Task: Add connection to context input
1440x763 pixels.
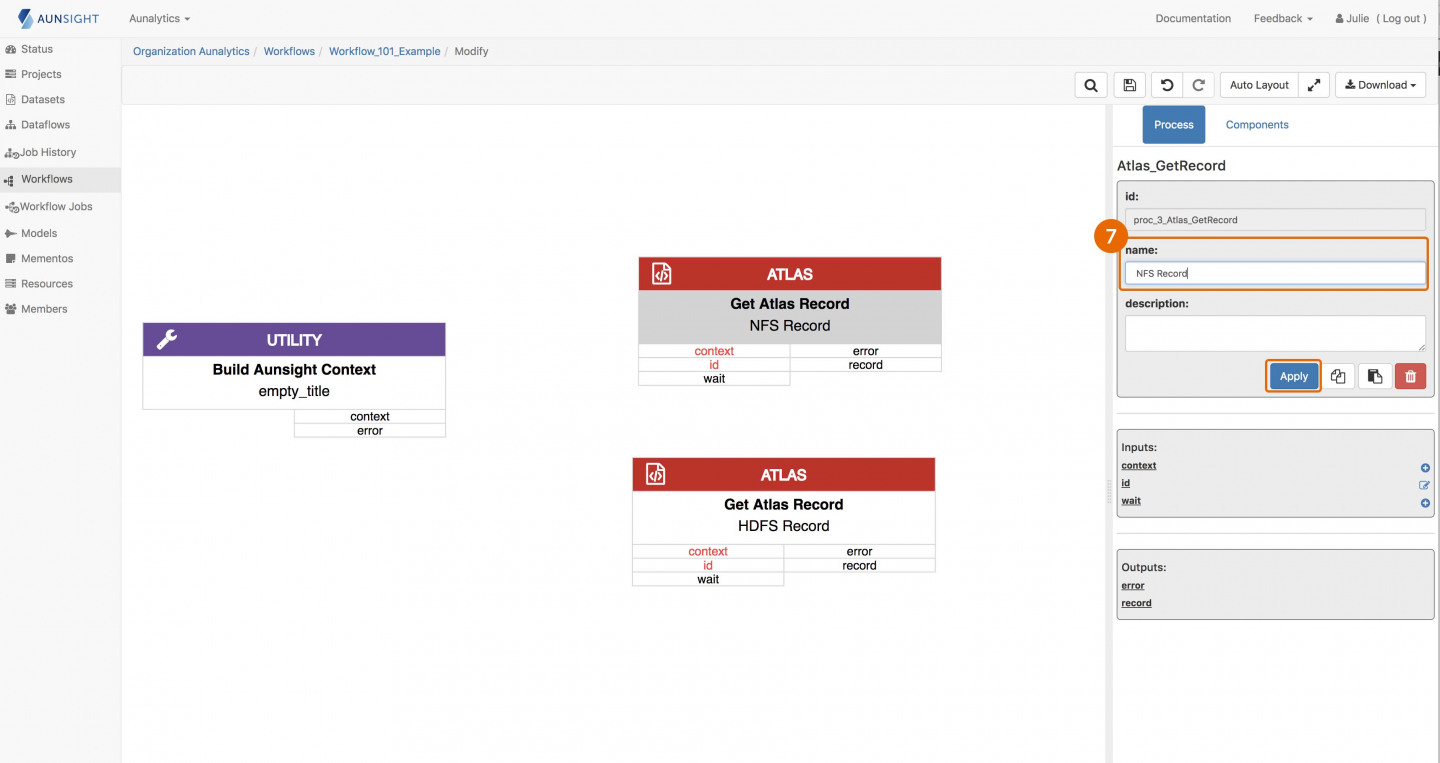Action: [1425, 467]
